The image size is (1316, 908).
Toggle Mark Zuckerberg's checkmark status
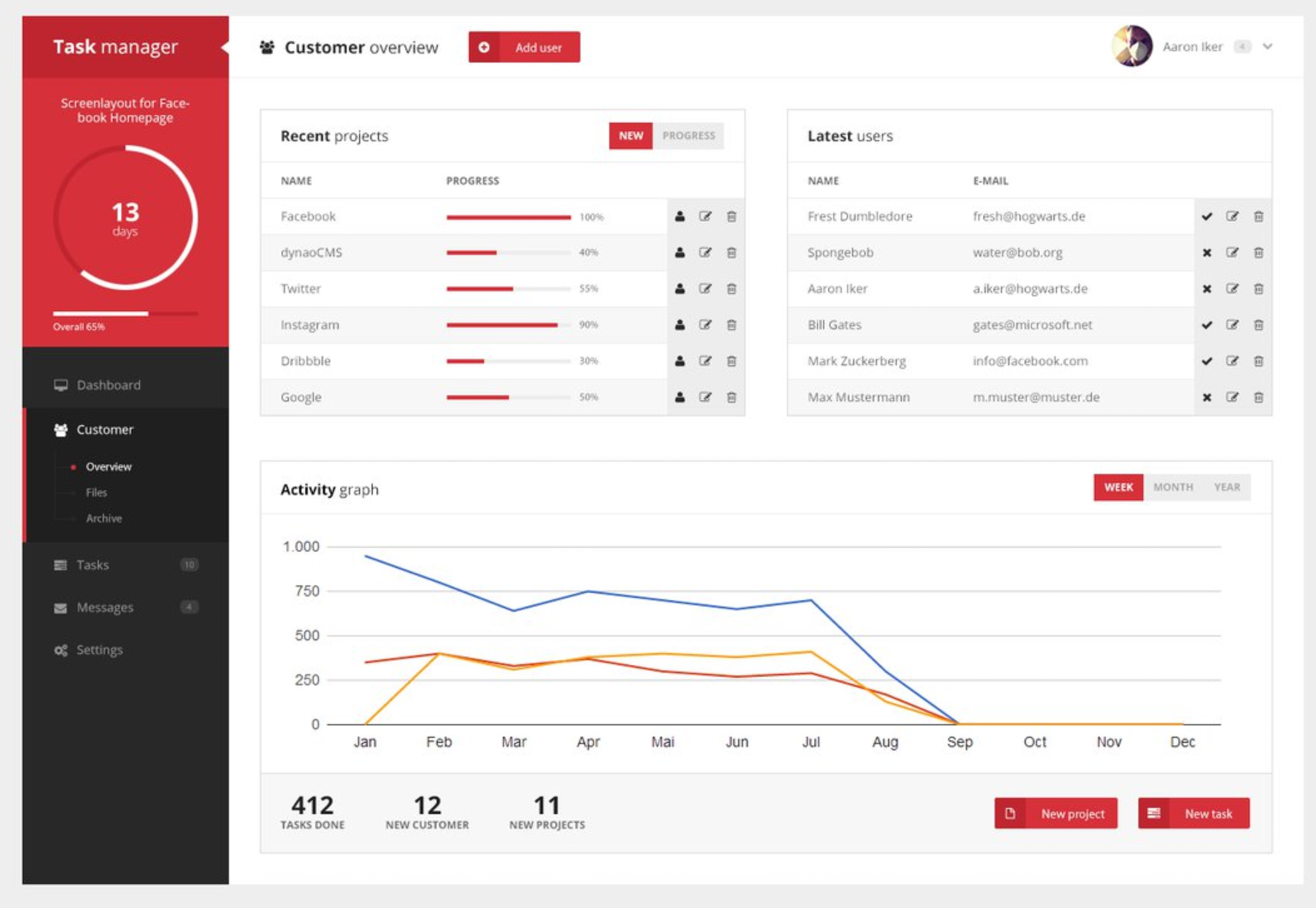[1207, 361]
